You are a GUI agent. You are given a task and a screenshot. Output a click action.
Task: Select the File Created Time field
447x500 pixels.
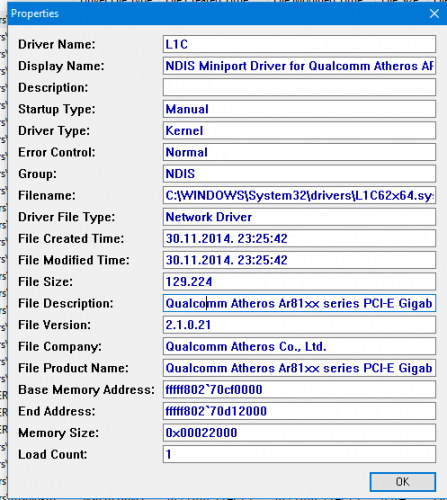299,238
